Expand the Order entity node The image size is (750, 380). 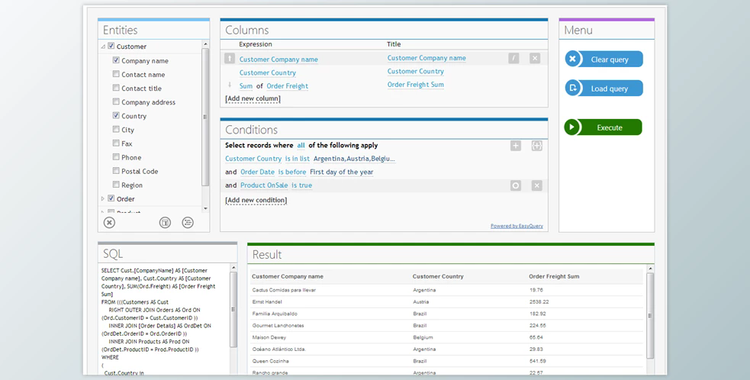point(103,199)
